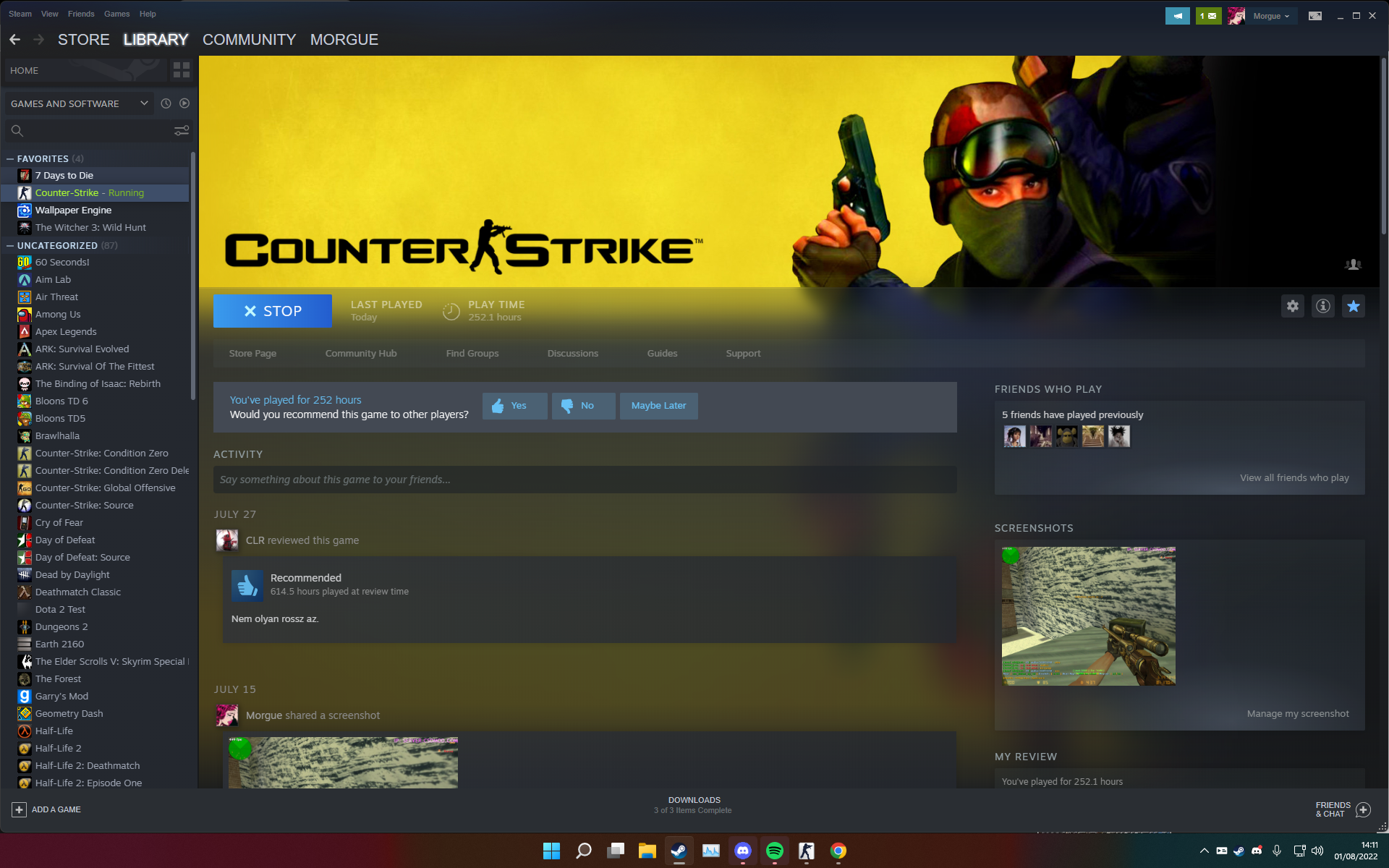The width and height of the screenshot is (1389, 868).
Task: Open the Community Hub tab
Action: [x=360, y=353]
